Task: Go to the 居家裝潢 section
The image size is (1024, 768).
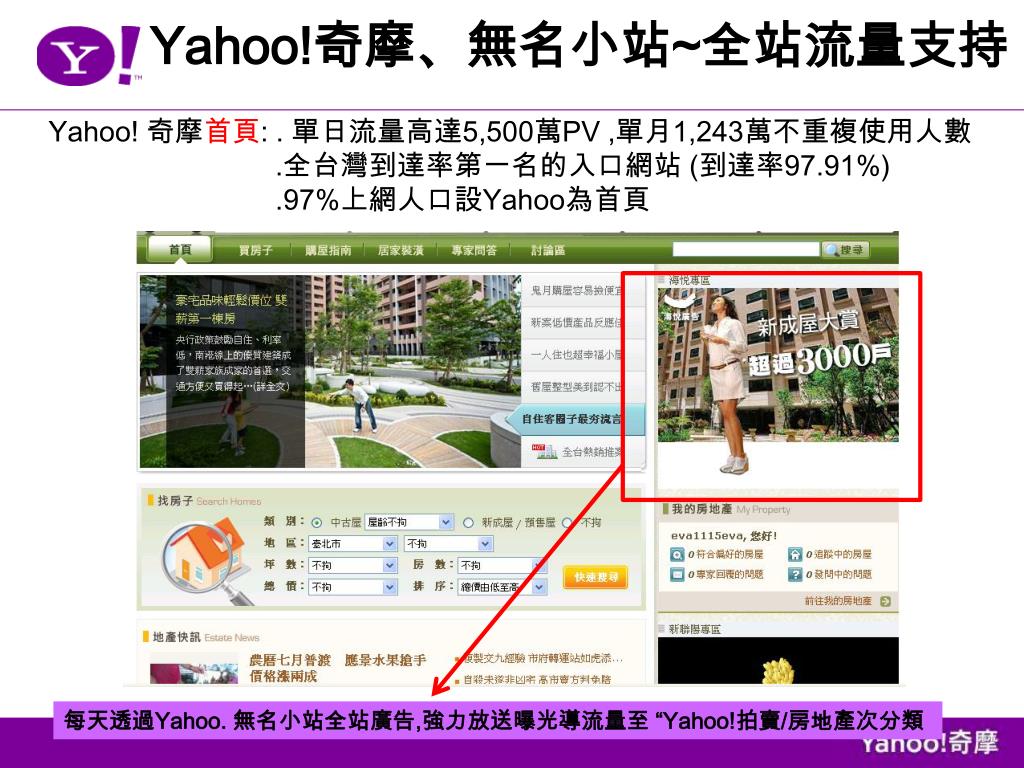Action: click(x=400, y=250)
